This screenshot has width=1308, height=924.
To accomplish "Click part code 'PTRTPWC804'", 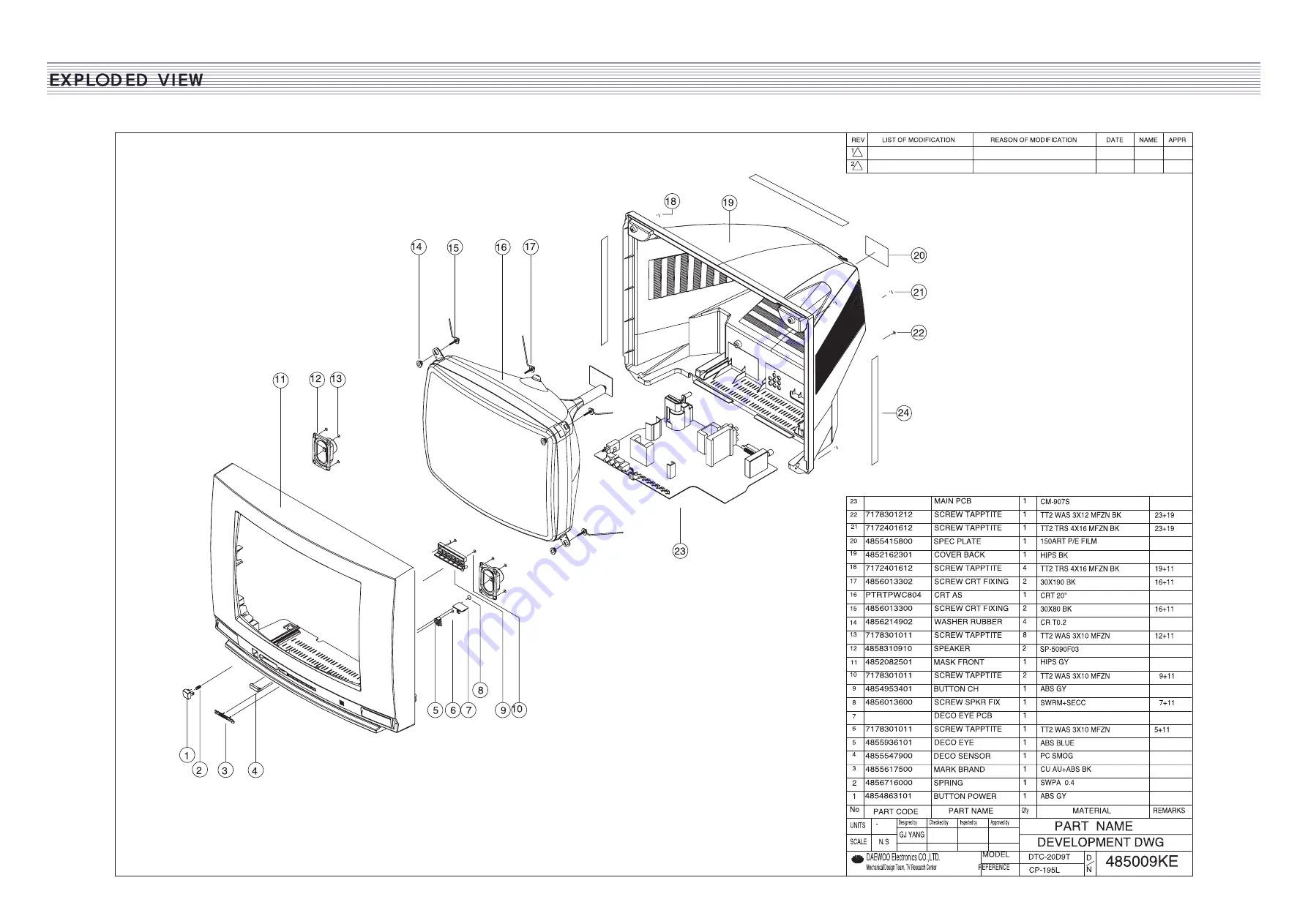I will pyautogui.click(x=893, y=595).
